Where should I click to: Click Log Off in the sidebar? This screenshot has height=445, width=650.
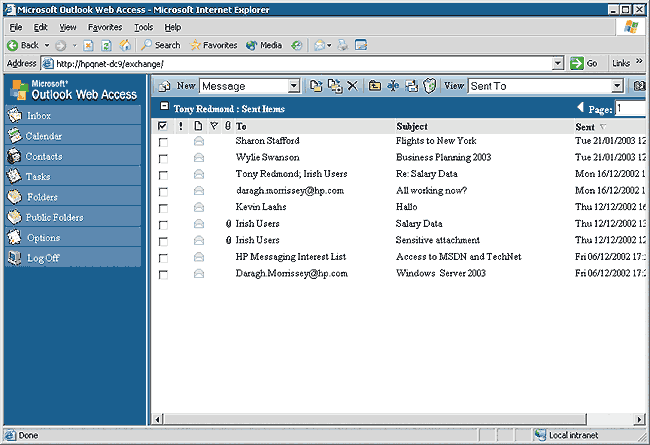[43, 258]
